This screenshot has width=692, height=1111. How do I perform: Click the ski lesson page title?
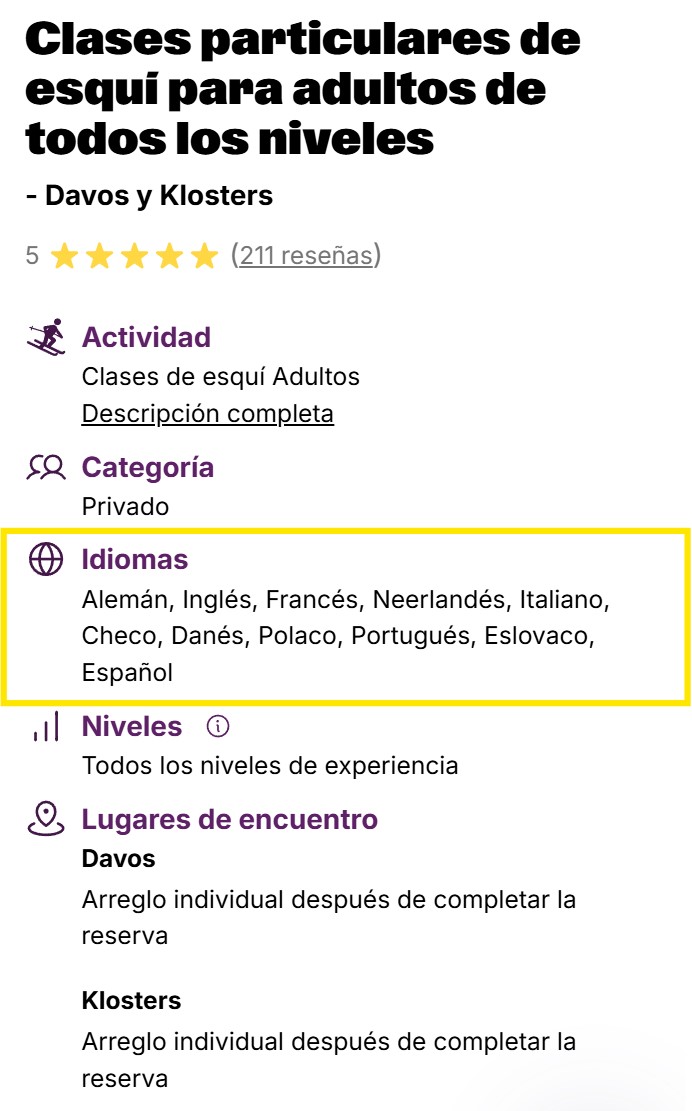[303, 90]
